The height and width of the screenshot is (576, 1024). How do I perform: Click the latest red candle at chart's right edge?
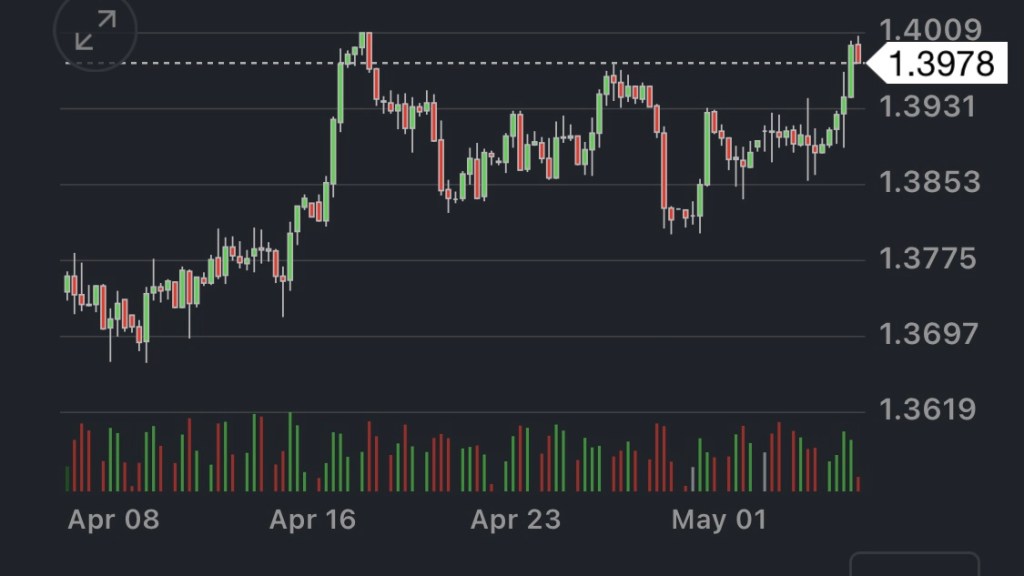(858, 53)
